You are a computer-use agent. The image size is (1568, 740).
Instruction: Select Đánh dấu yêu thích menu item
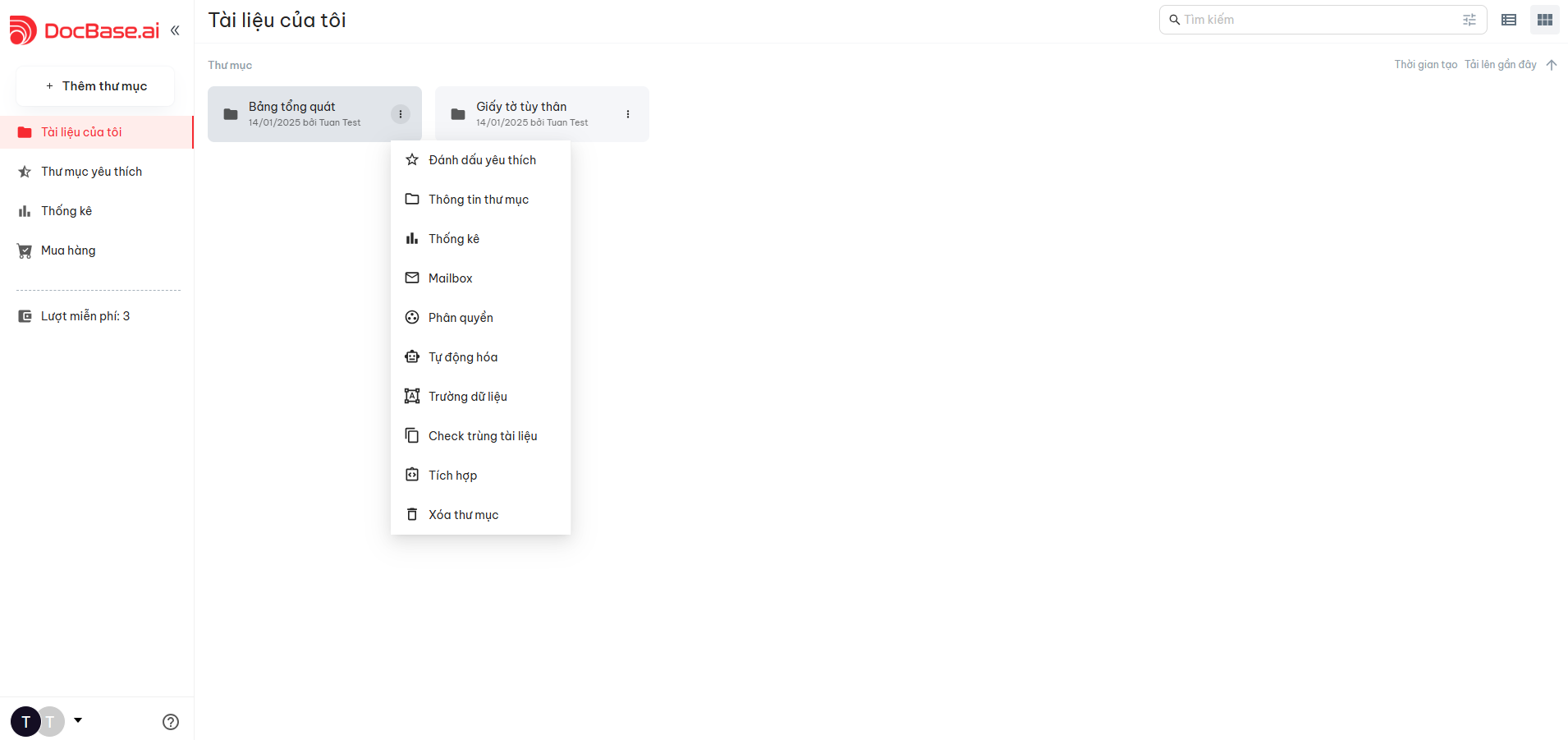(480, 160)
